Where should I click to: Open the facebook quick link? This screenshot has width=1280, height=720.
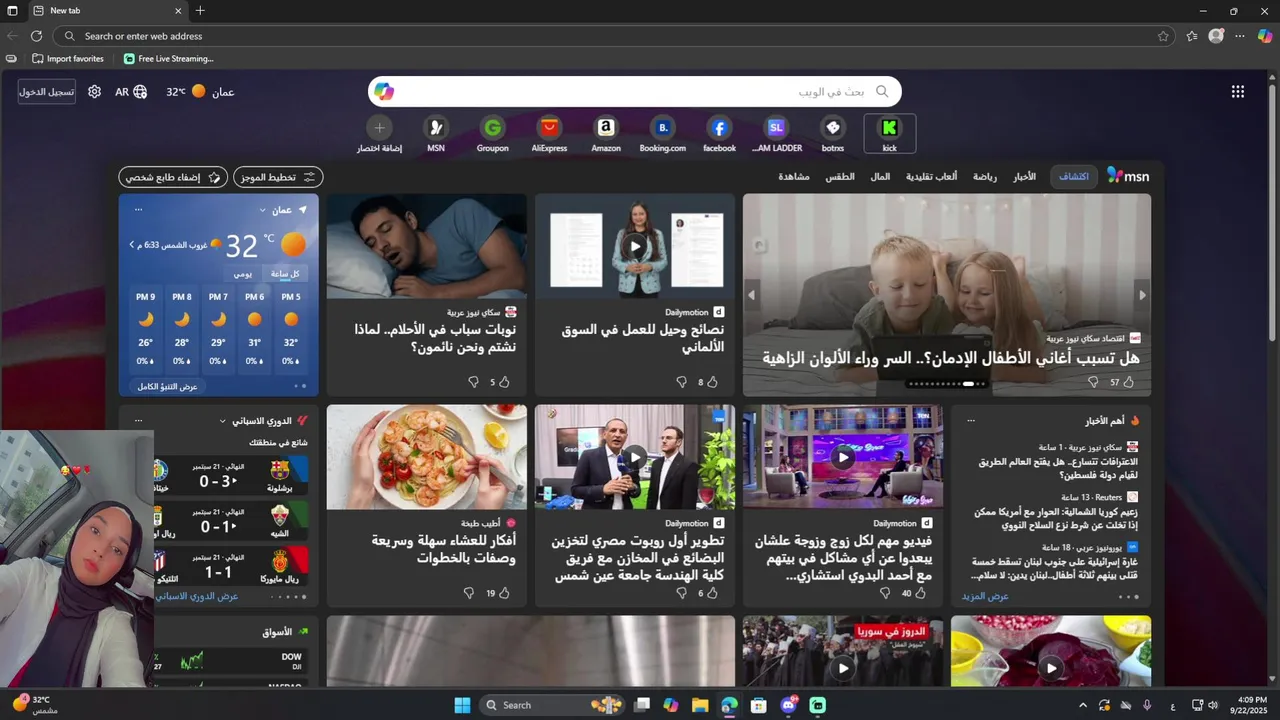(x=719, y=133)
